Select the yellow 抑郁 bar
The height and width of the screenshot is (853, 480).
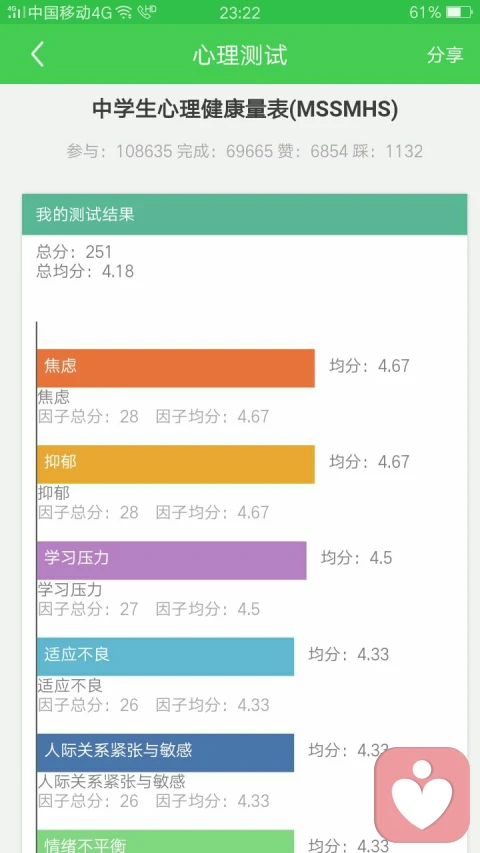pyautogui.click(x=176, y=464)
